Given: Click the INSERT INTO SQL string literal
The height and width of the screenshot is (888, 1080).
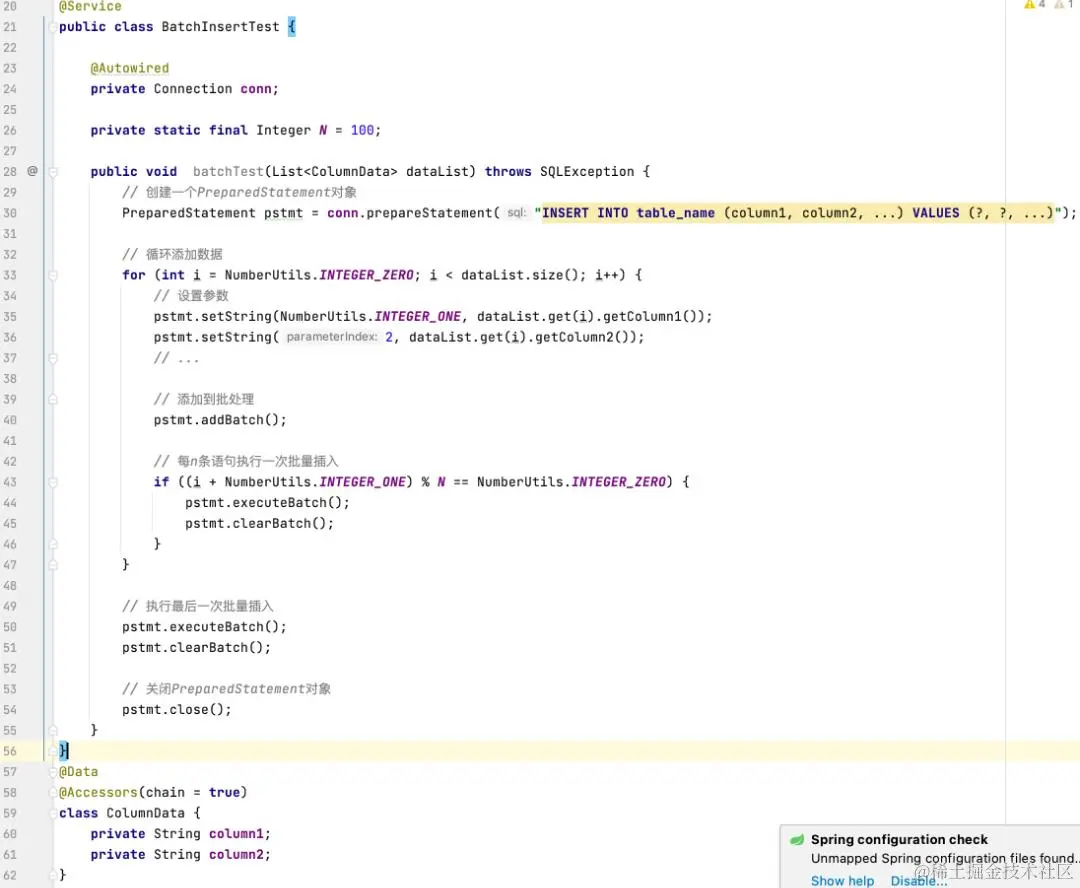Looking at the screenshot, I should (x=798, y=213).
